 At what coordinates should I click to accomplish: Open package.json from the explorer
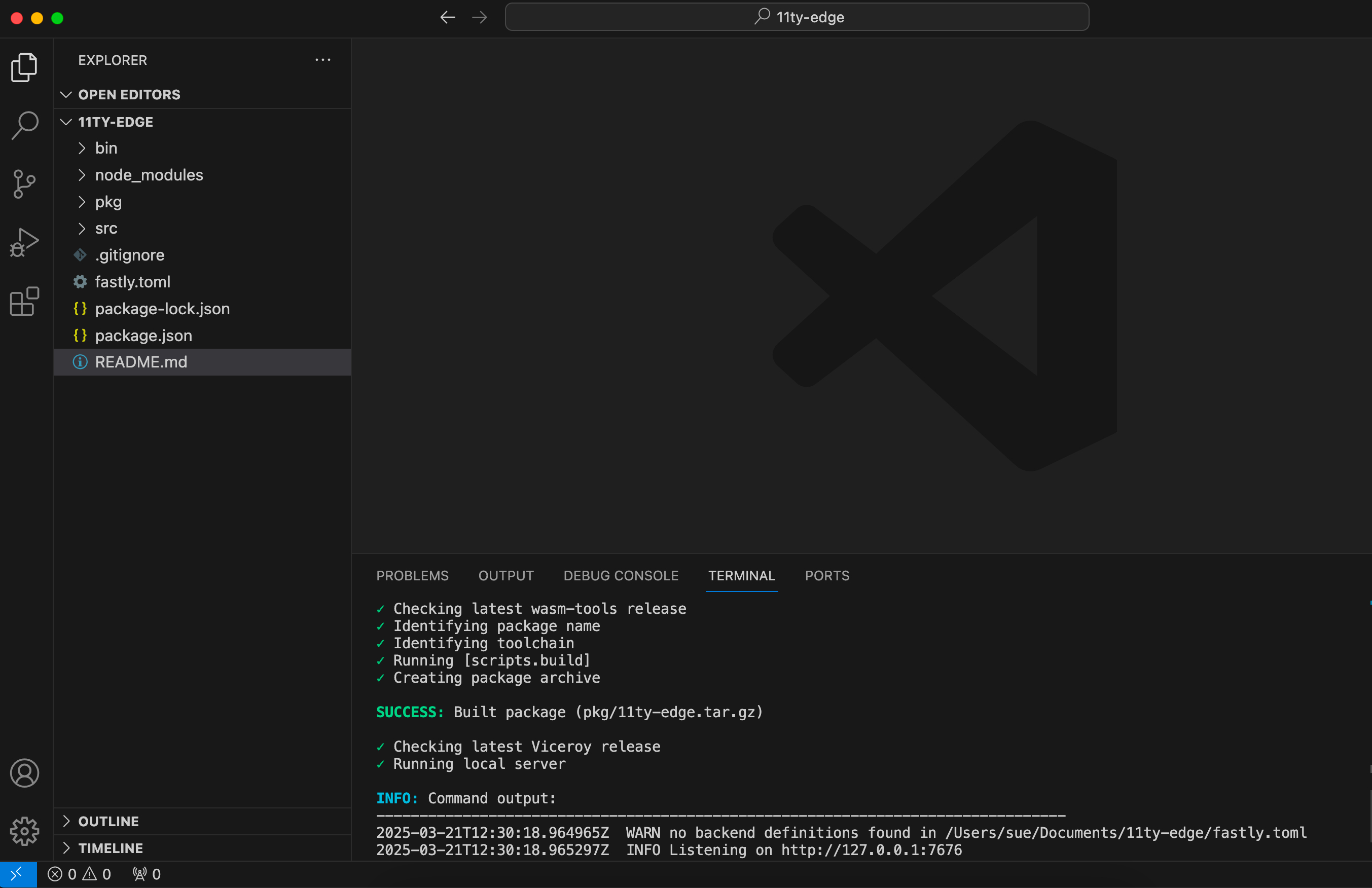[202, 336]
